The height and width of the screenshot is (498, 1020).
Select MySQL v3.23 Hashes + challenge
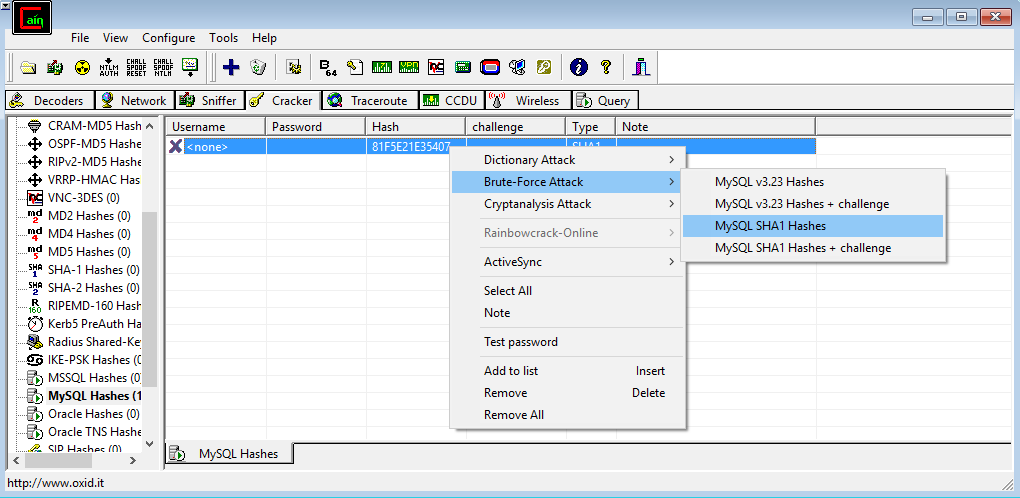[813, 204]
